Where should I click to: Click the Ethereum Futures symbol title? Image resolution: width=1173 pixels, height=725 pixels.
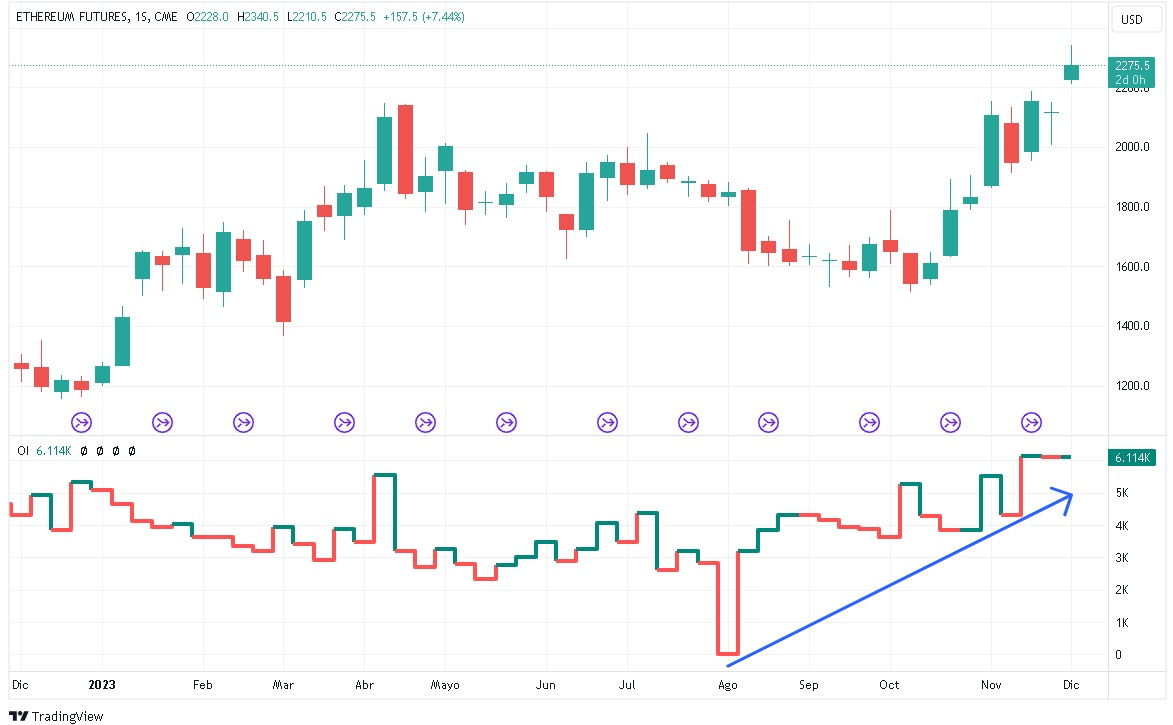coord(68,17)
